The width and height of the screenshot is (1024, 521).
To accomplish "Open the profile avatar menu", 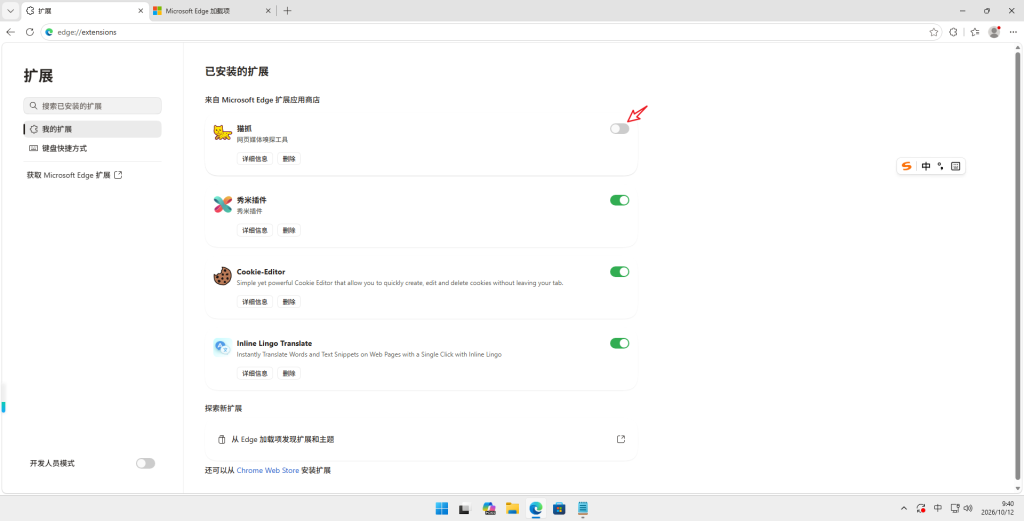I will click(x=995, y=32).
